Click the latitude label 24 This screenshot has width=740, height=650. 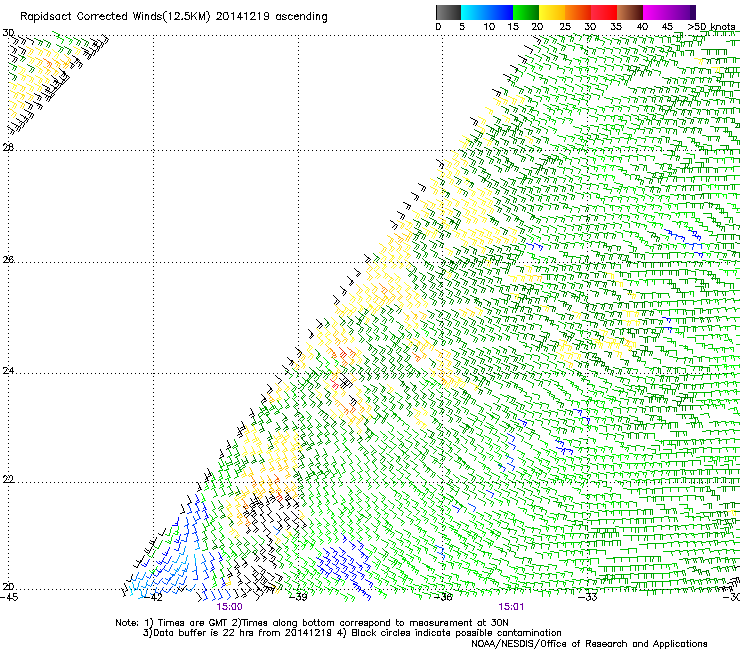pos(8,371)
